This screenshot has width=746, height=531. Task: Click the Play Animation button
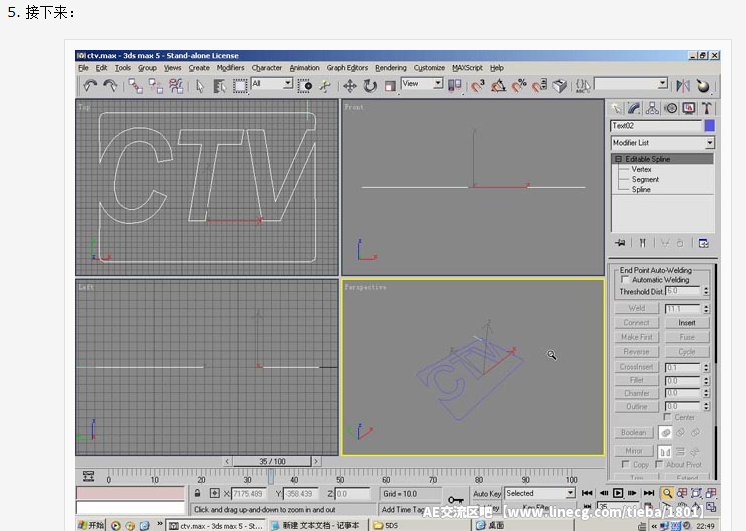618,493
